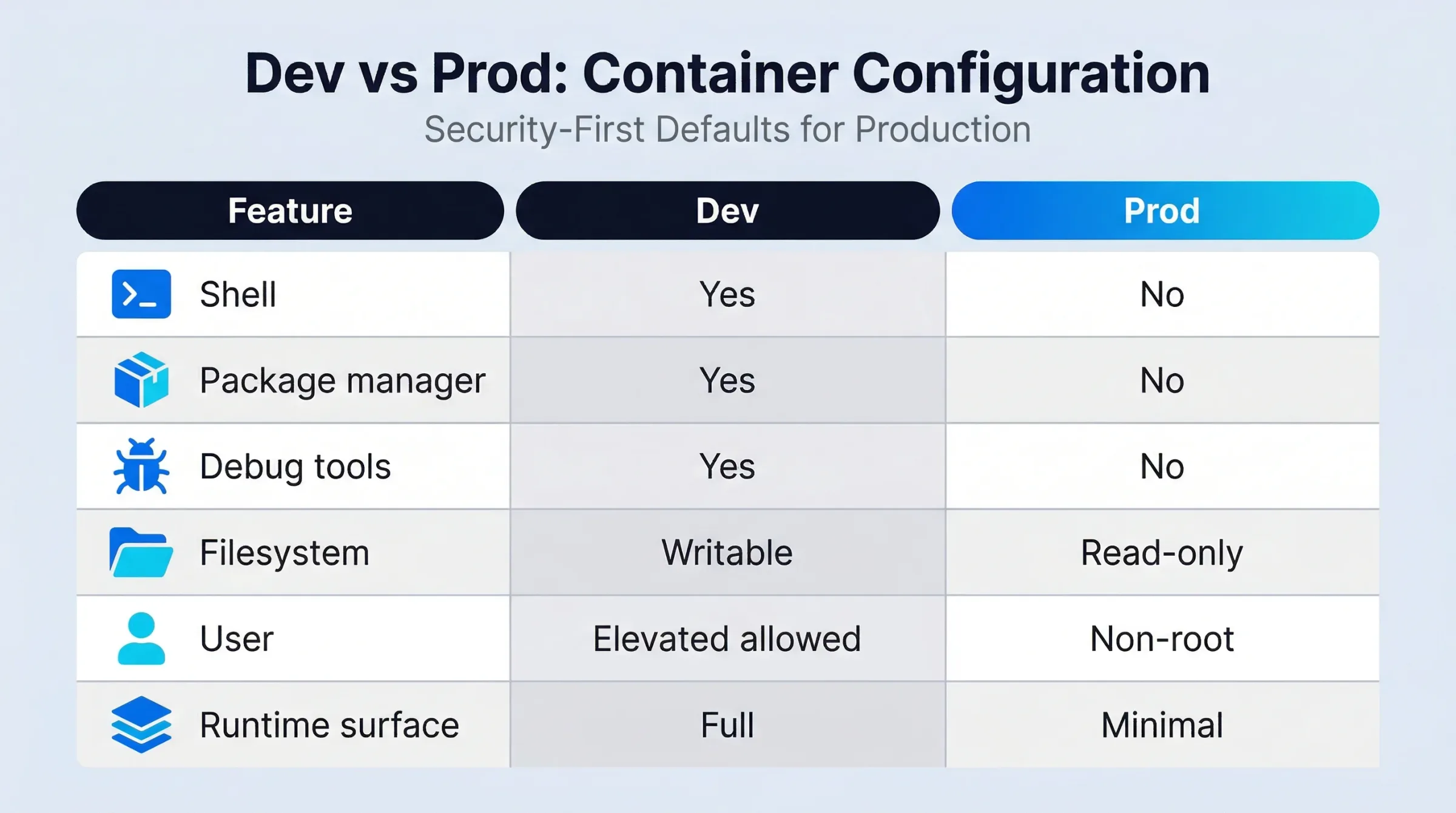The height and width of the screenshot is (813, 1456).
Task: Click the Runtime surface layers icon
Action: click(141, 724)
